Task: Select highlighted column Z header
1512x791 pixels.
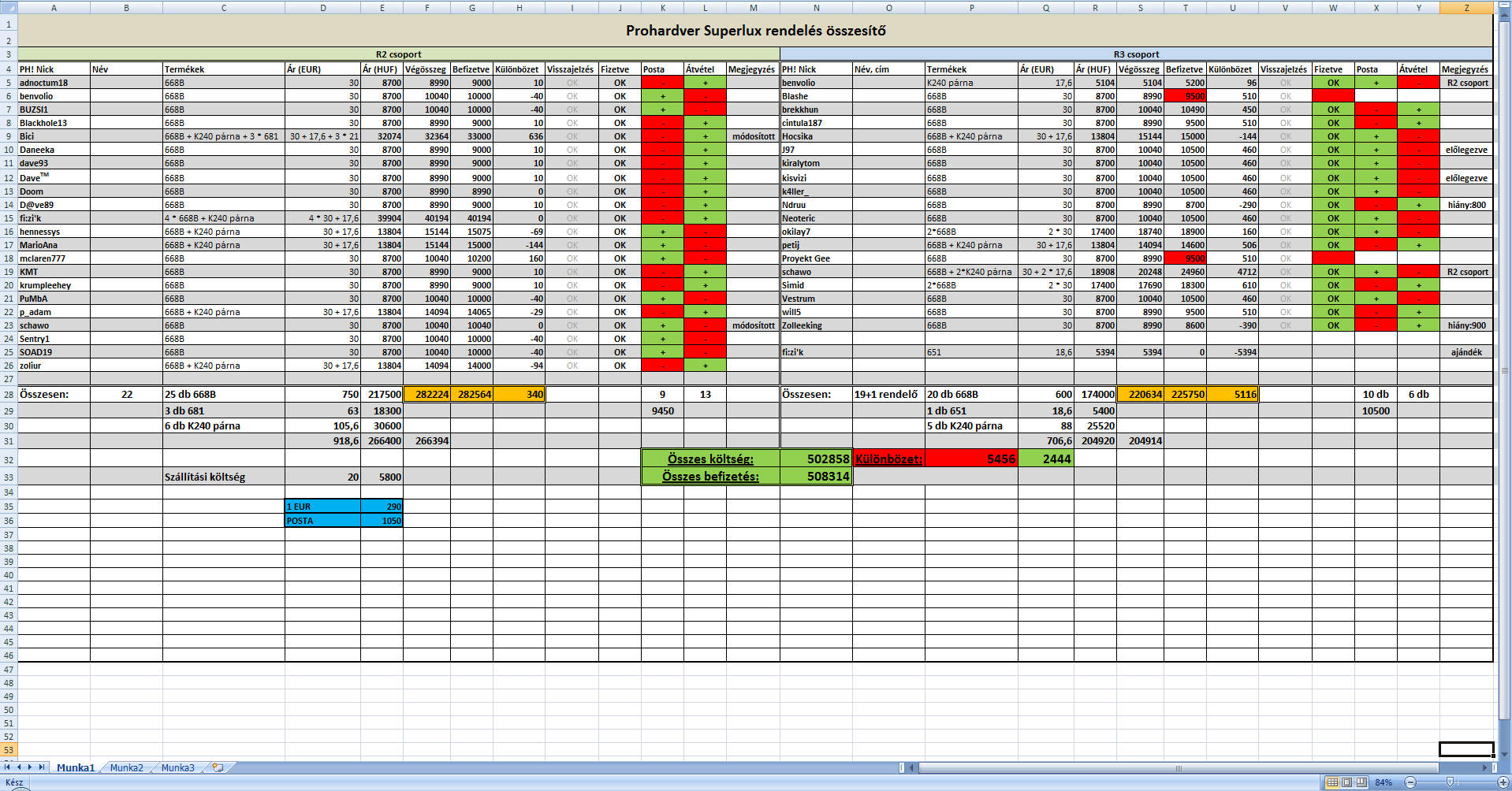Action: pyautogui.click(x=1466, y=8)
